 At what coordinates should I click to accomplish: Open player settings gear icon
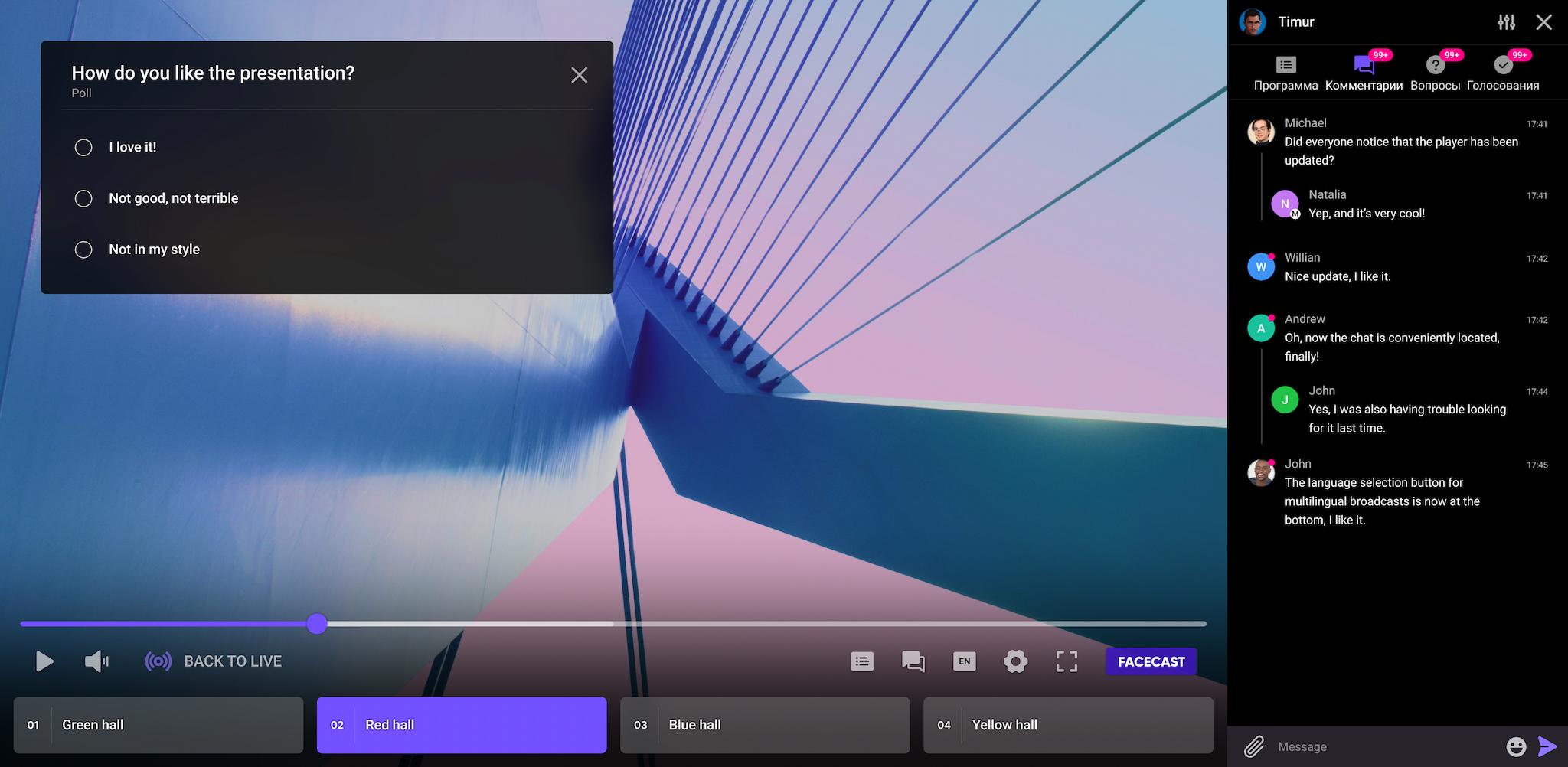tap(1015, 661)
